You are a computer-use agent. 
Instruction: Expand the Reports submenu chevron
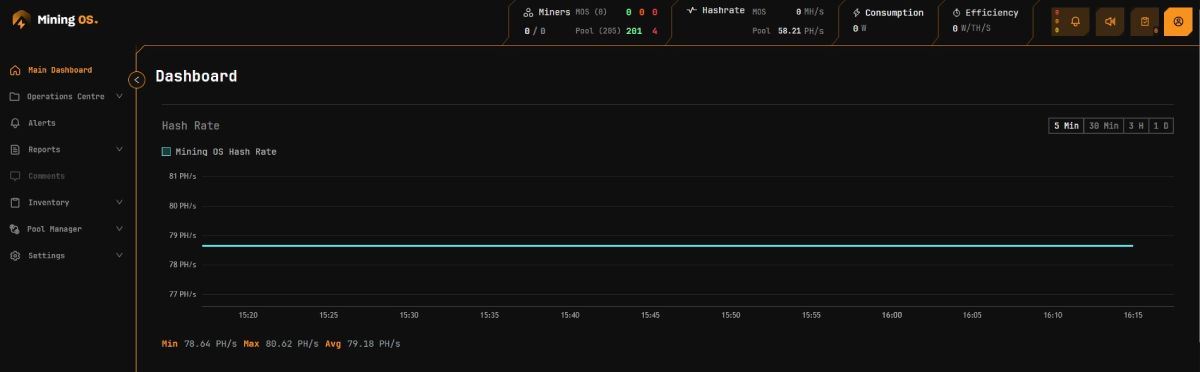pyautogui.click(x=120, y=150)
